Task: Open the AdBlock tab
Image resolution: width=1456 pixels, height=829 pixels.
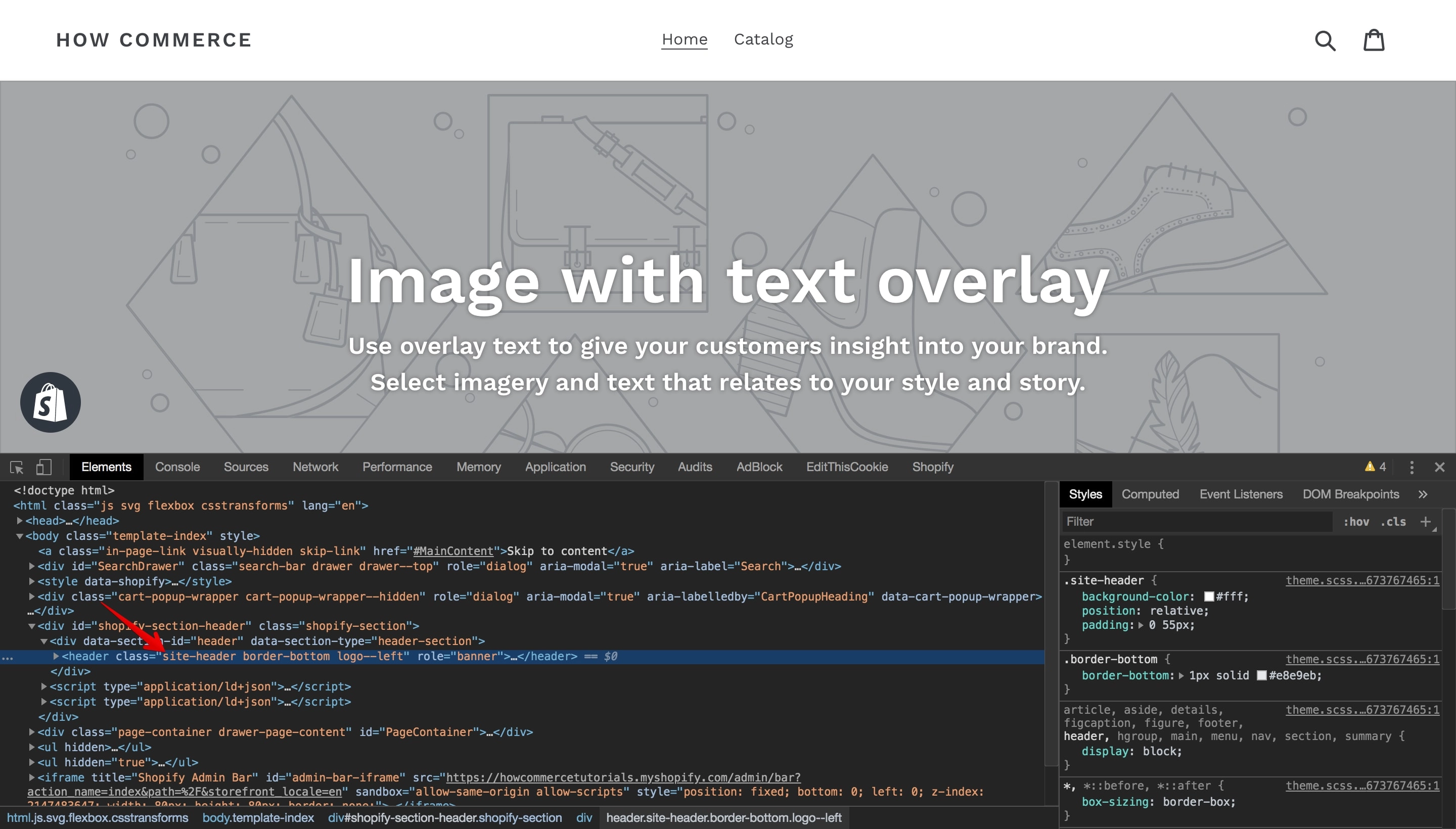Action: click(760, 467)
